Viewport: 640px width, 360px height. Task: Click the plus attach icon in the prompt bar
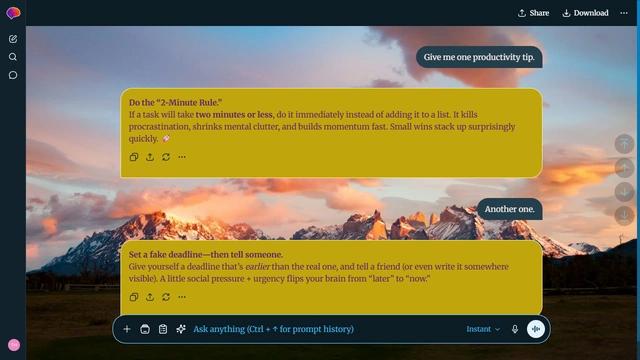(127, 329)
